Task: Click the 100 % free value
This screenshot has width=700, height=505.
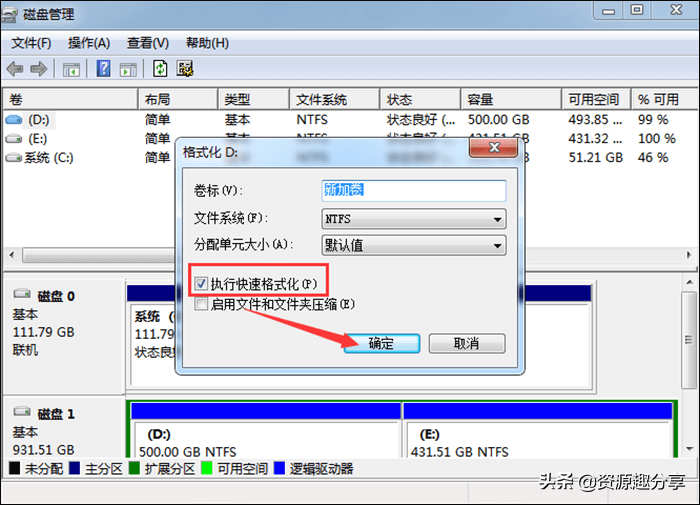Action: pyautogui.click(x=656, y=139)
